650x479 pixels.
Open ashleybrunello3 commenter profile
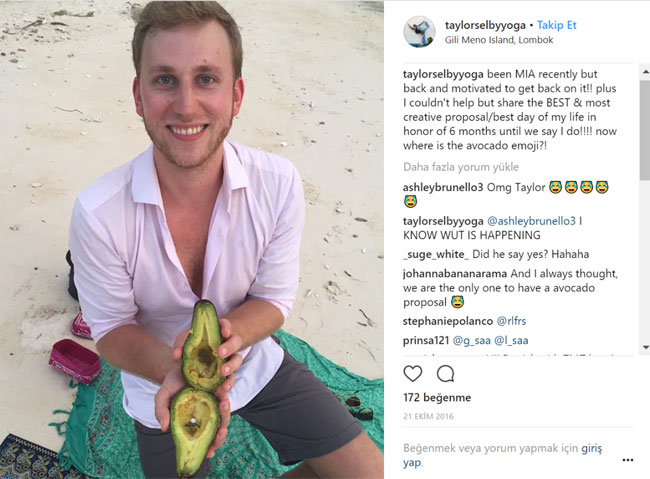(x=441, y=187)
